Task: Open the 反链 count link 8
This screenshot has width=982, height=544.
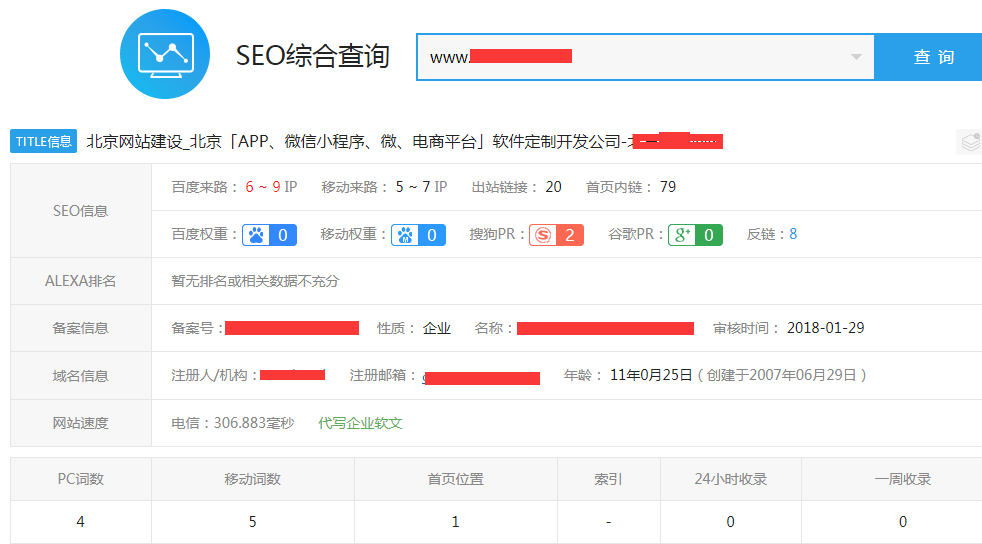Action: click(x=793, y=234)
